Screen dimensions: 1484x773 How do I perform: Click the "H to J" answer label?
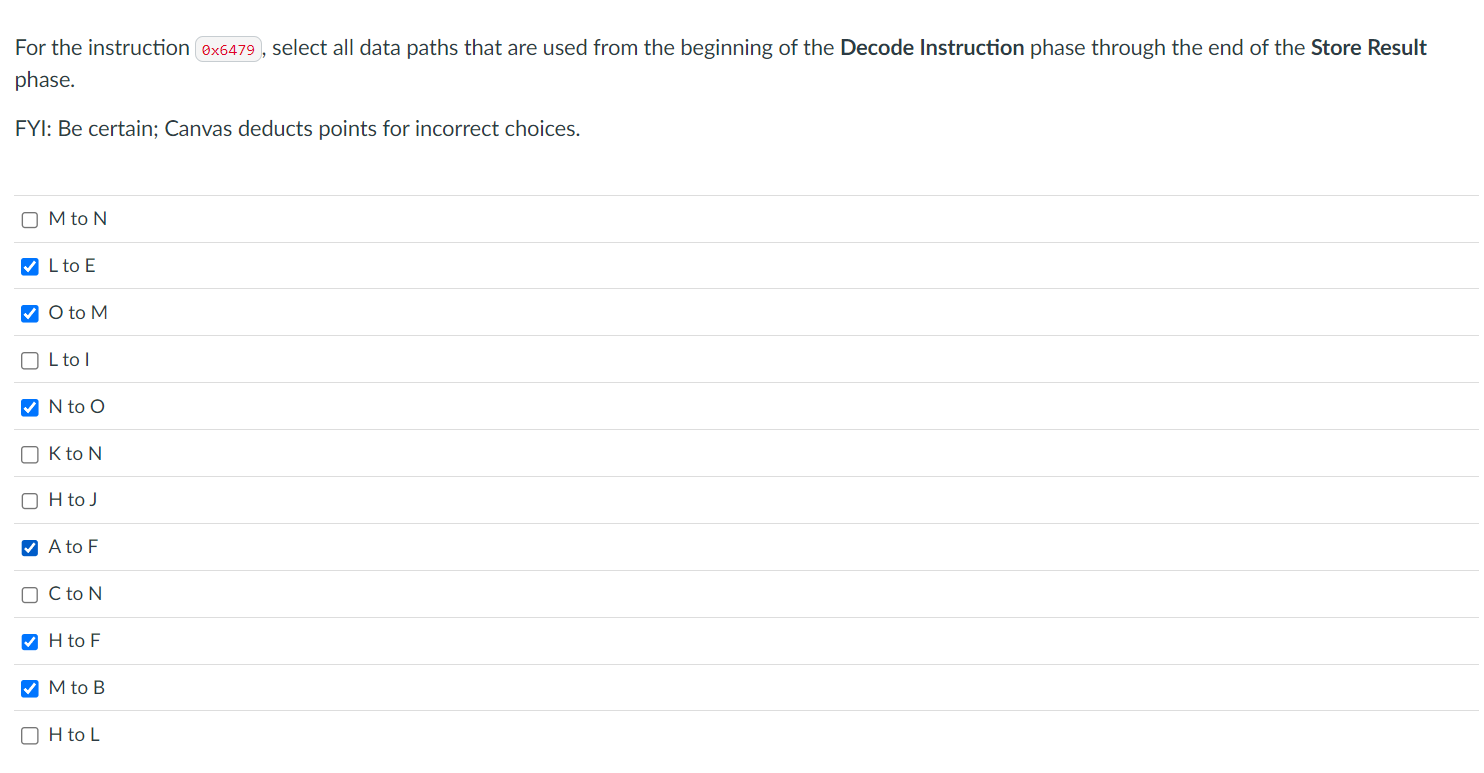72,500
